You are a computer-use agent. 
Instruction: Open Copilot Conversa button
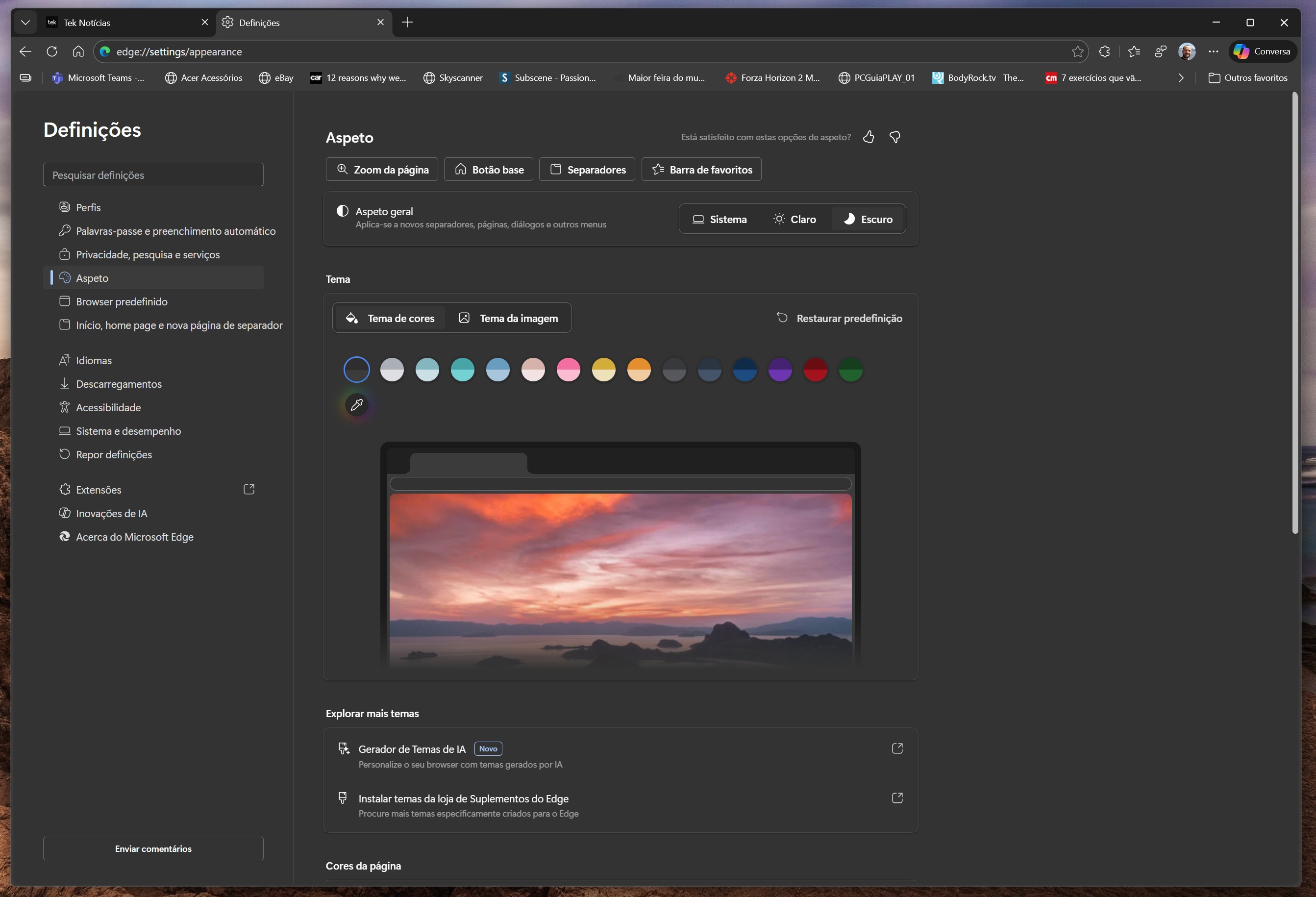[1263, 51]
